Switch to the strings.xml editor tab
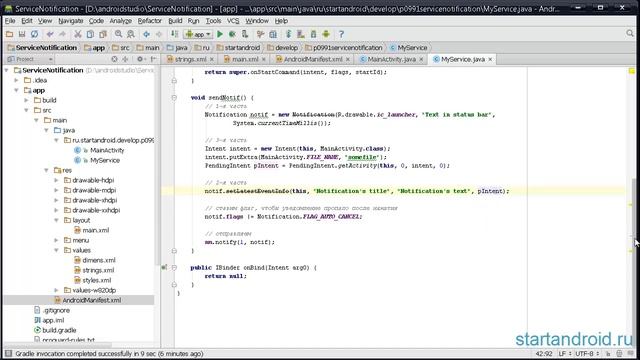The height and width of the screenshot is (360, 640). [x=190, y=59]
